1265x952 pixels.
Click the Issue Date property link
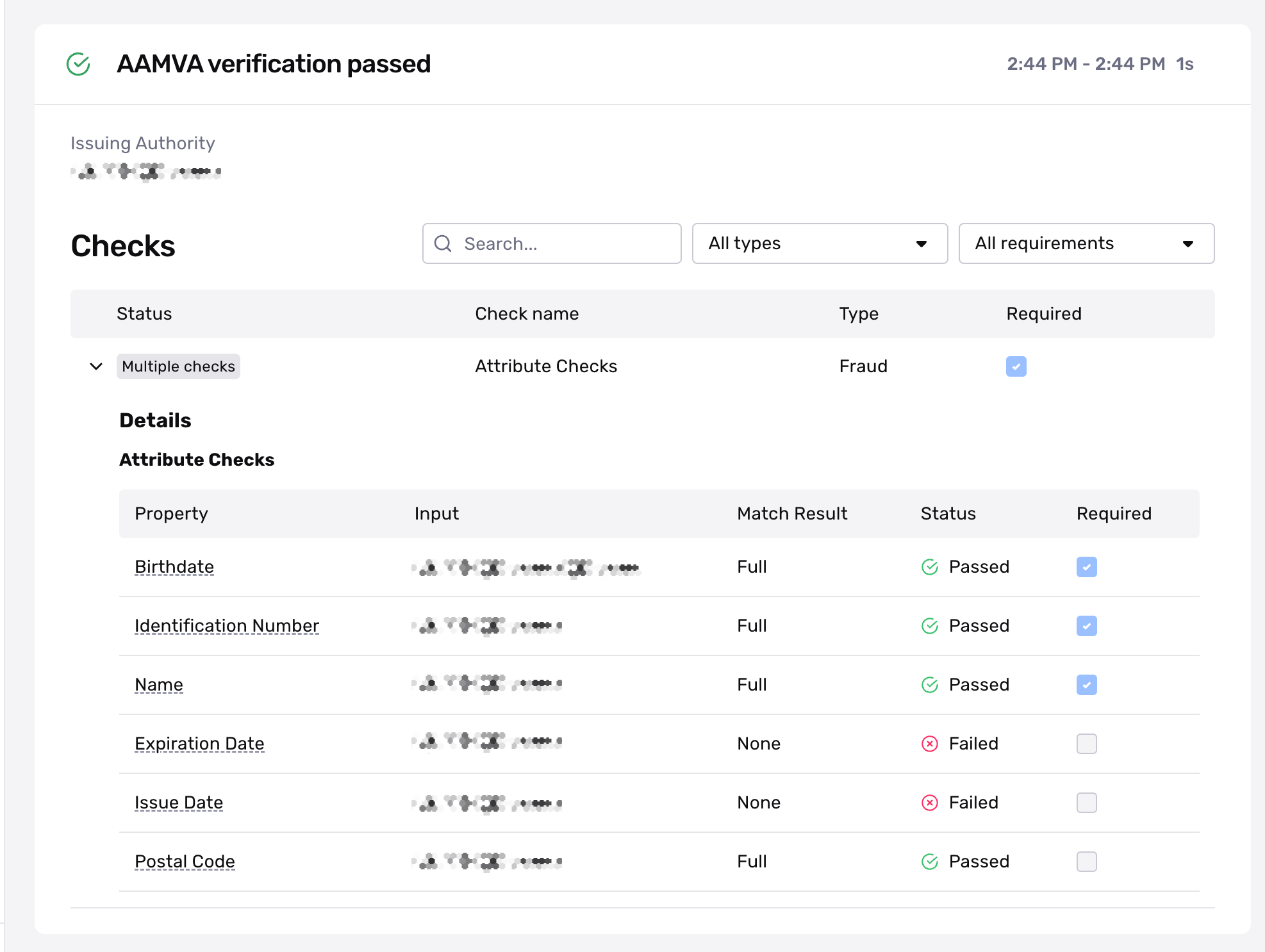[179, 803]
